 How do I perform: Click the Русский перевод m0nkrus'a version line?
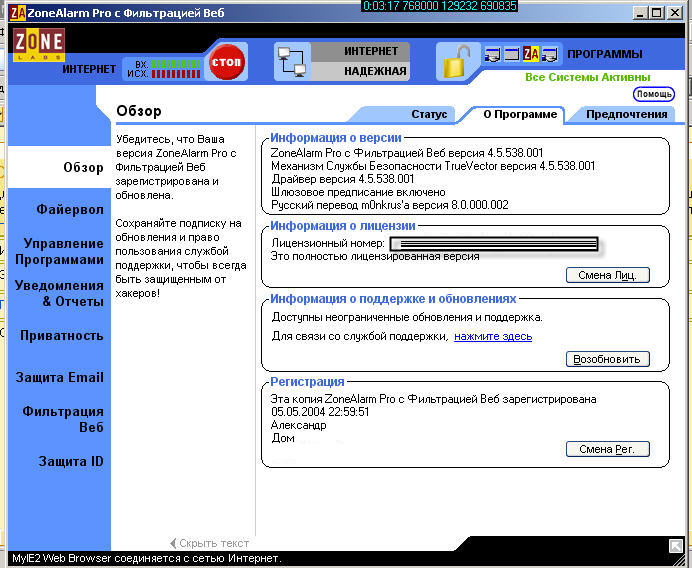tap(390, 205)
